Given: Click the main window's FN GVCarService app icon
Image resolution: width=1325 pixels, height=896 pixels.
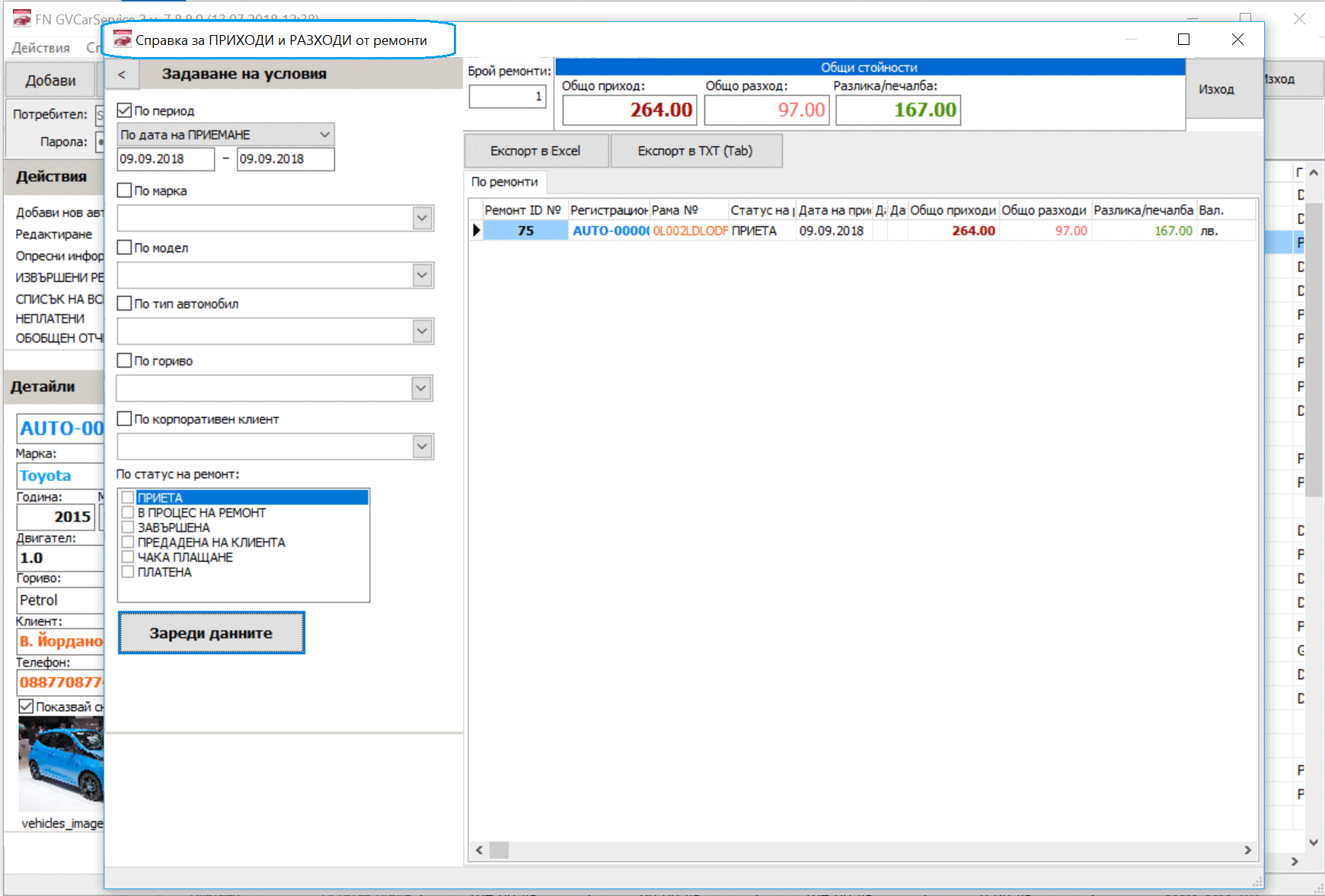Looking at the screenshot, I should 21,18.
